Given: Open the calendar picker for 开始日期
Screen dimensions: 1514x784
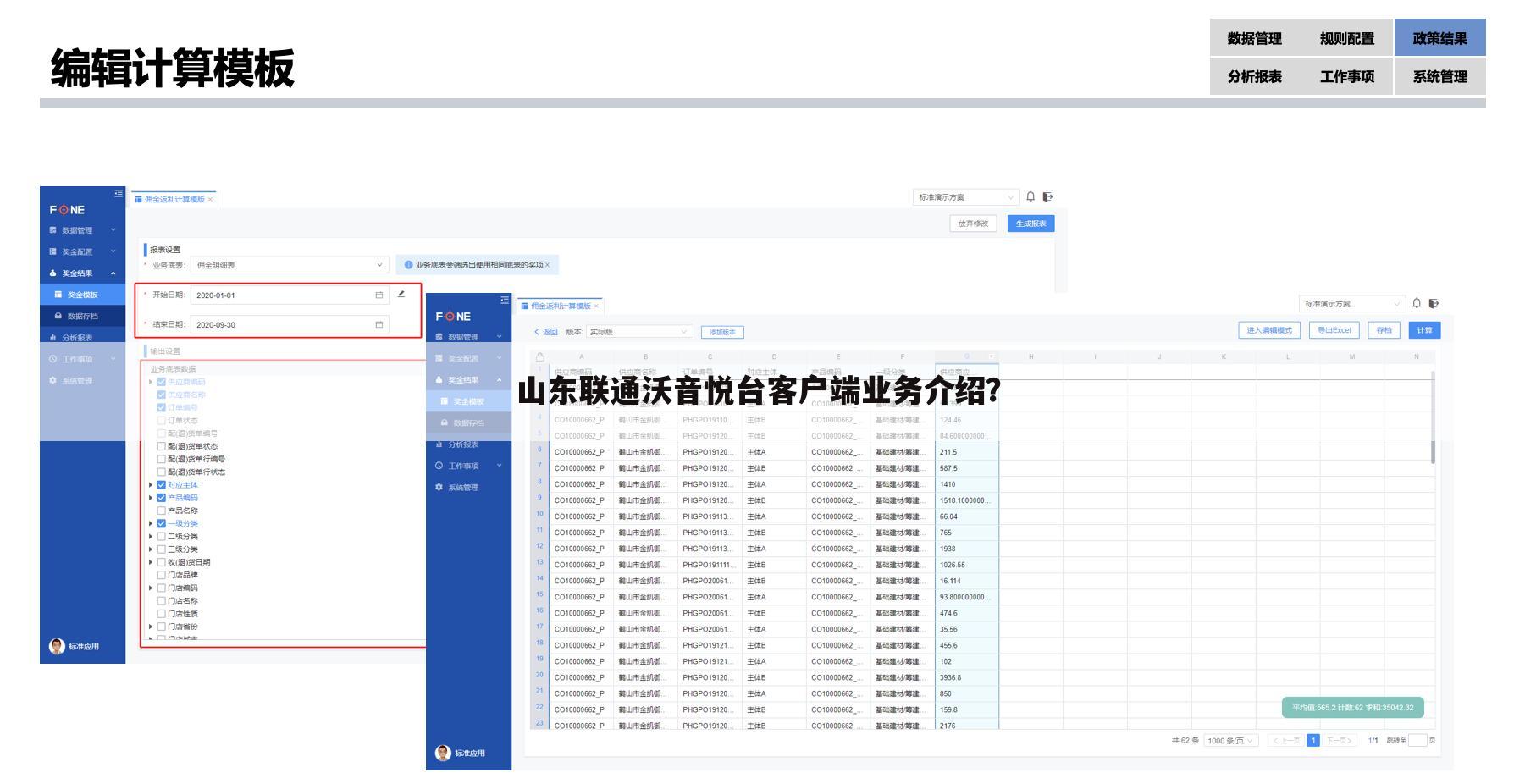Looking at the screenshot, I should click(379, 295).
